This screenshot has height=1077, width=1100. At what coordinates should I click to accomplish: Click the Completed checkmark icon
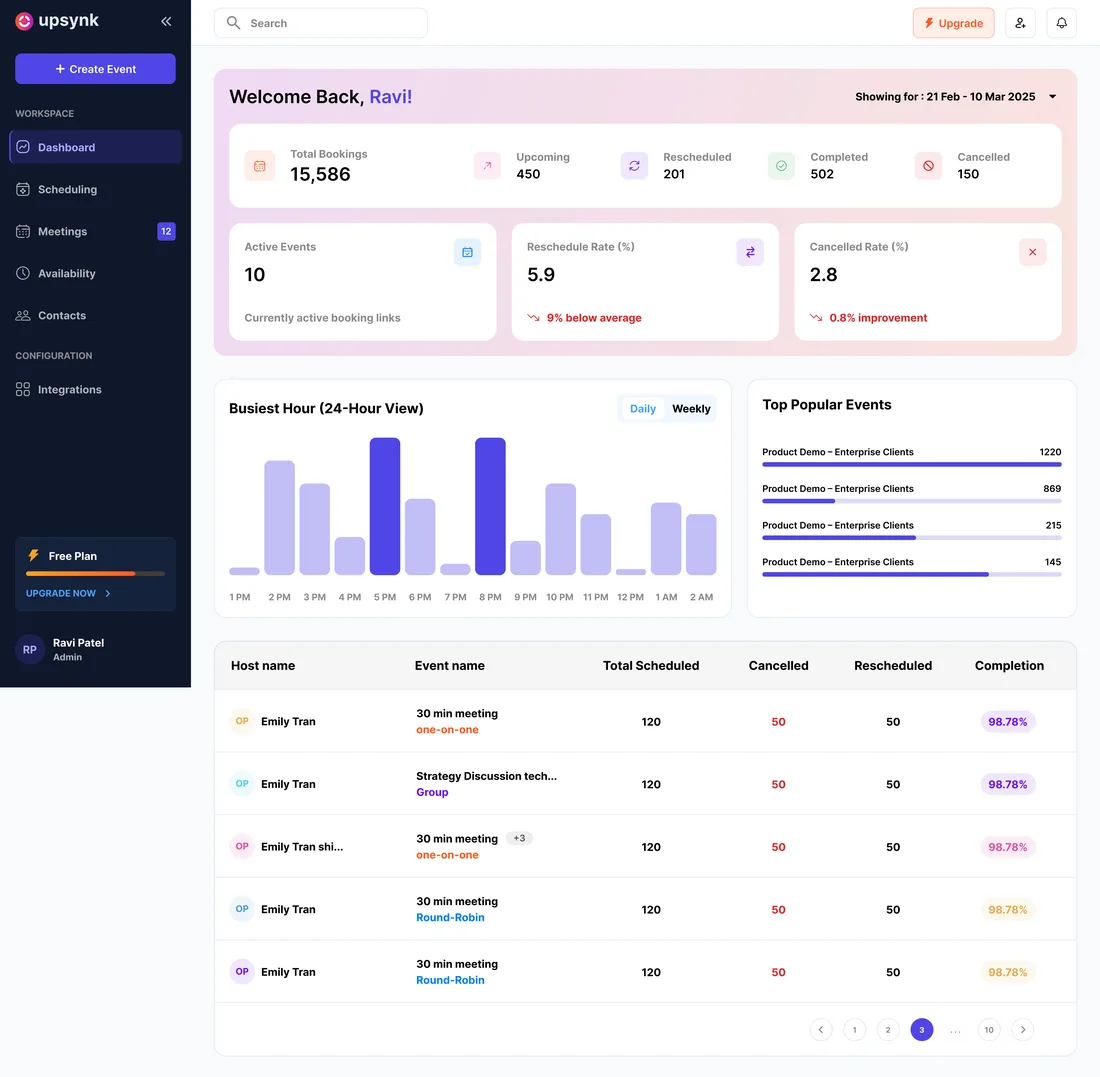(x=781, y=166)
